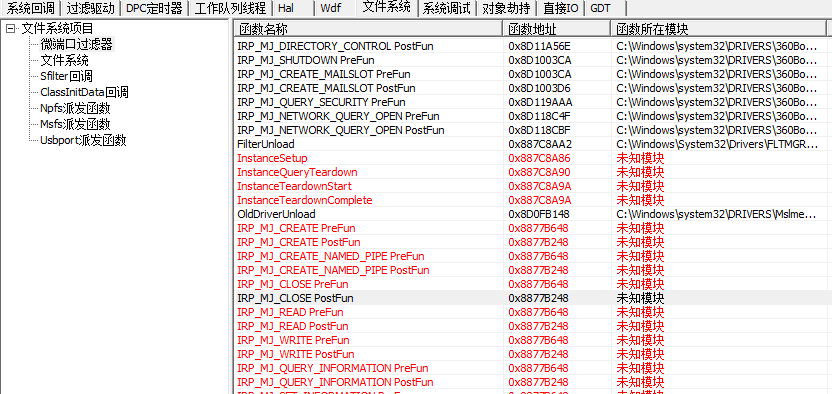Screen dimensions: 832x394
Task: Sort by 函数地址 column header
Action: 556,29
